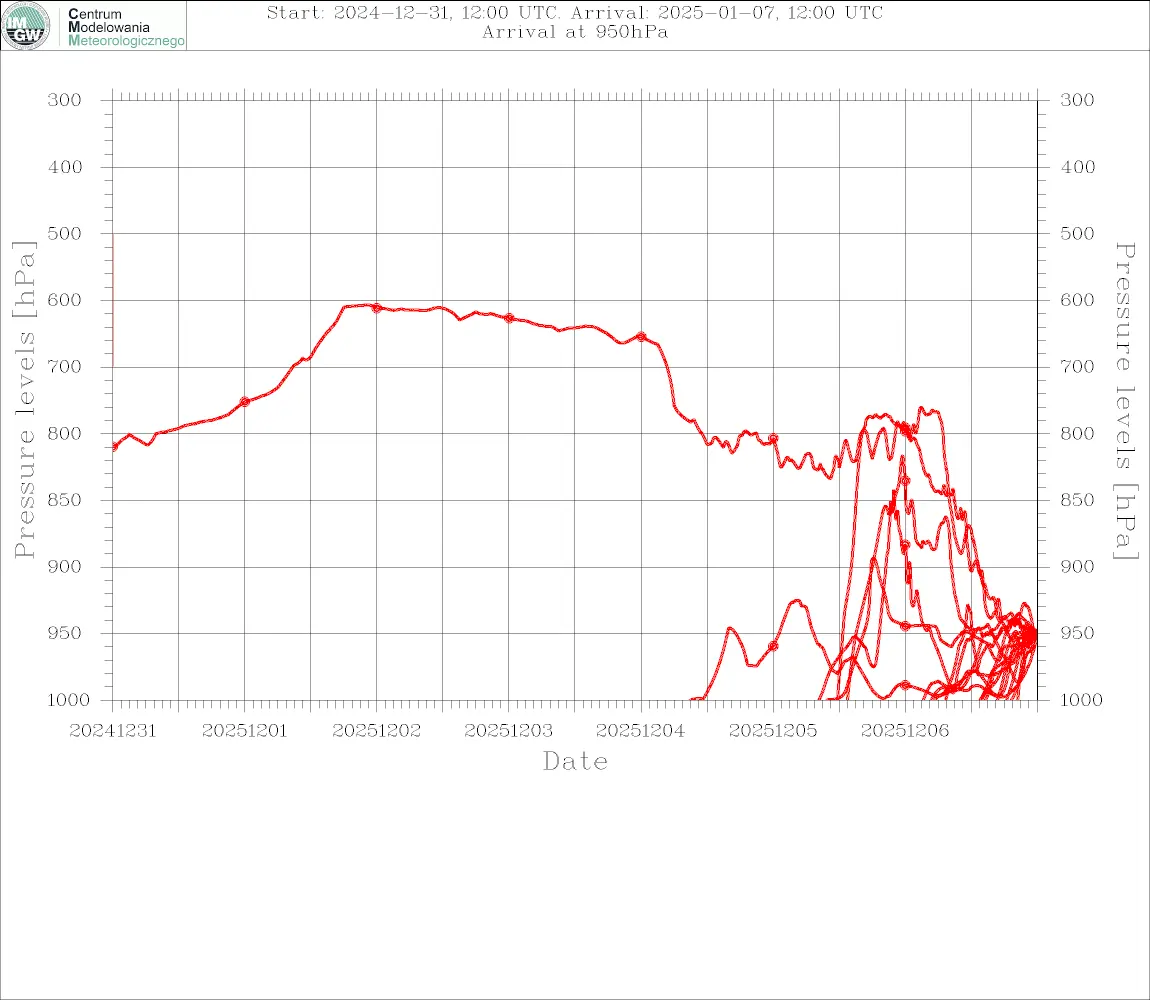Click the trajectory marker near 800 hPa on 20251205
The image size is (1150, 1000).
(x=773, y=439)
